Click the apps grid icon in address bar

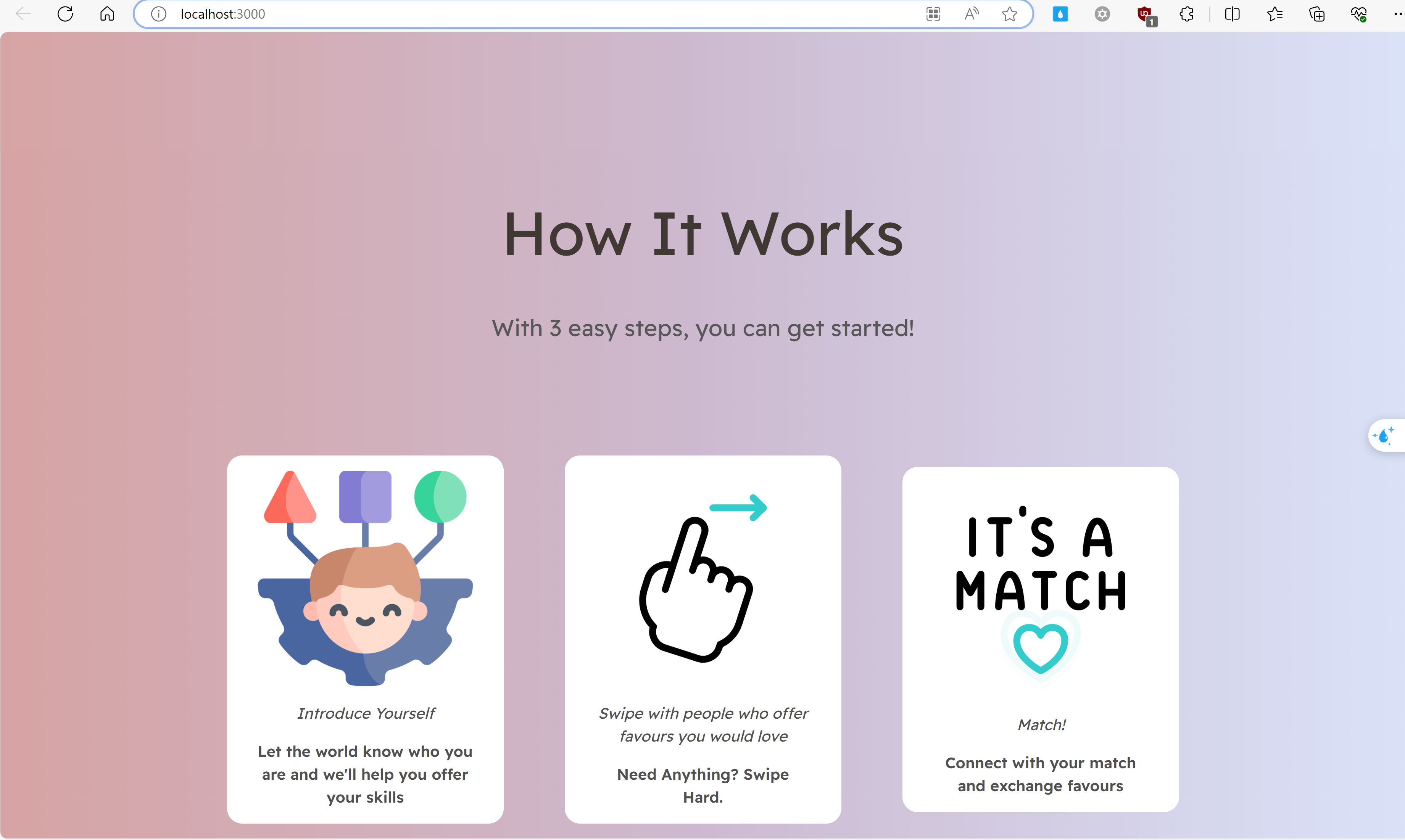point(933,14)
